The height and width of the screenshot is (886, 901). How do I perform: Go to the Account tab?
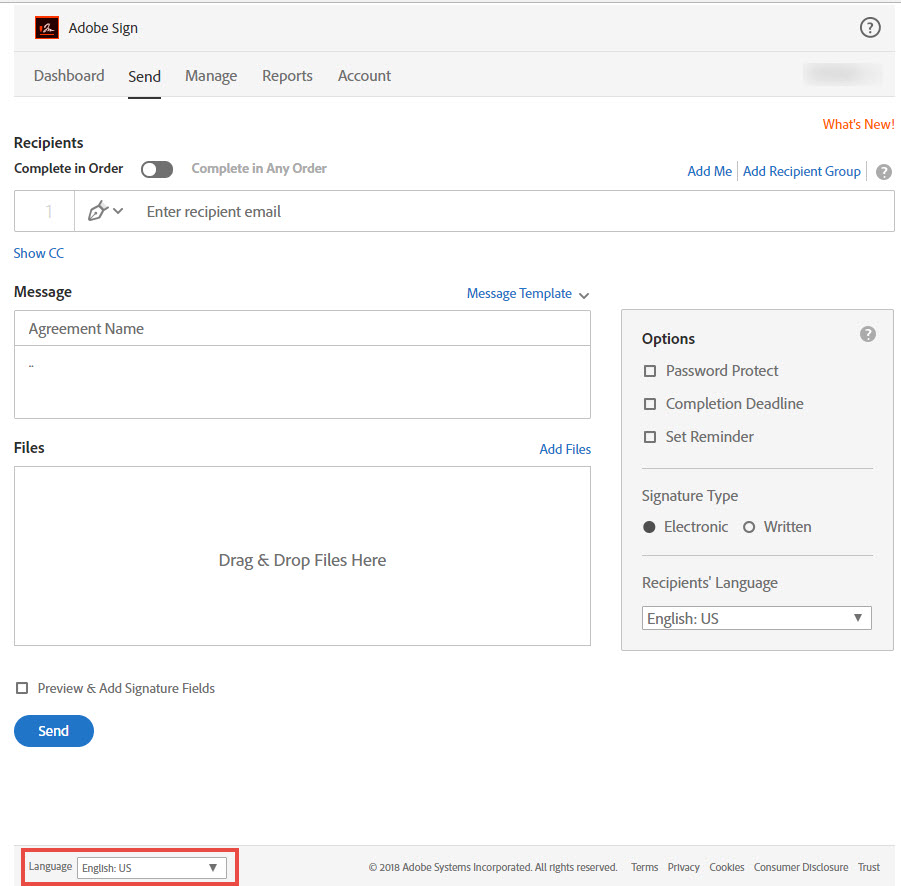click(364, 76)
